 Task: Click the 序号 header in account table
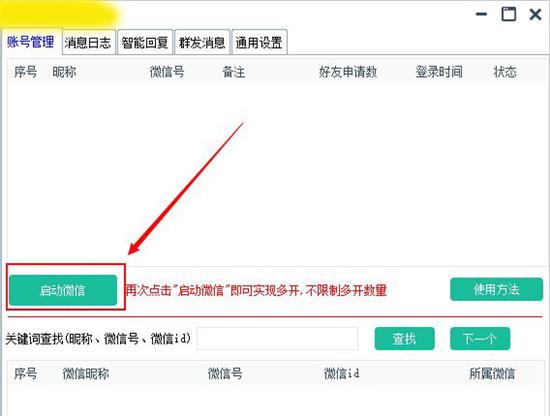coord(25,72)
